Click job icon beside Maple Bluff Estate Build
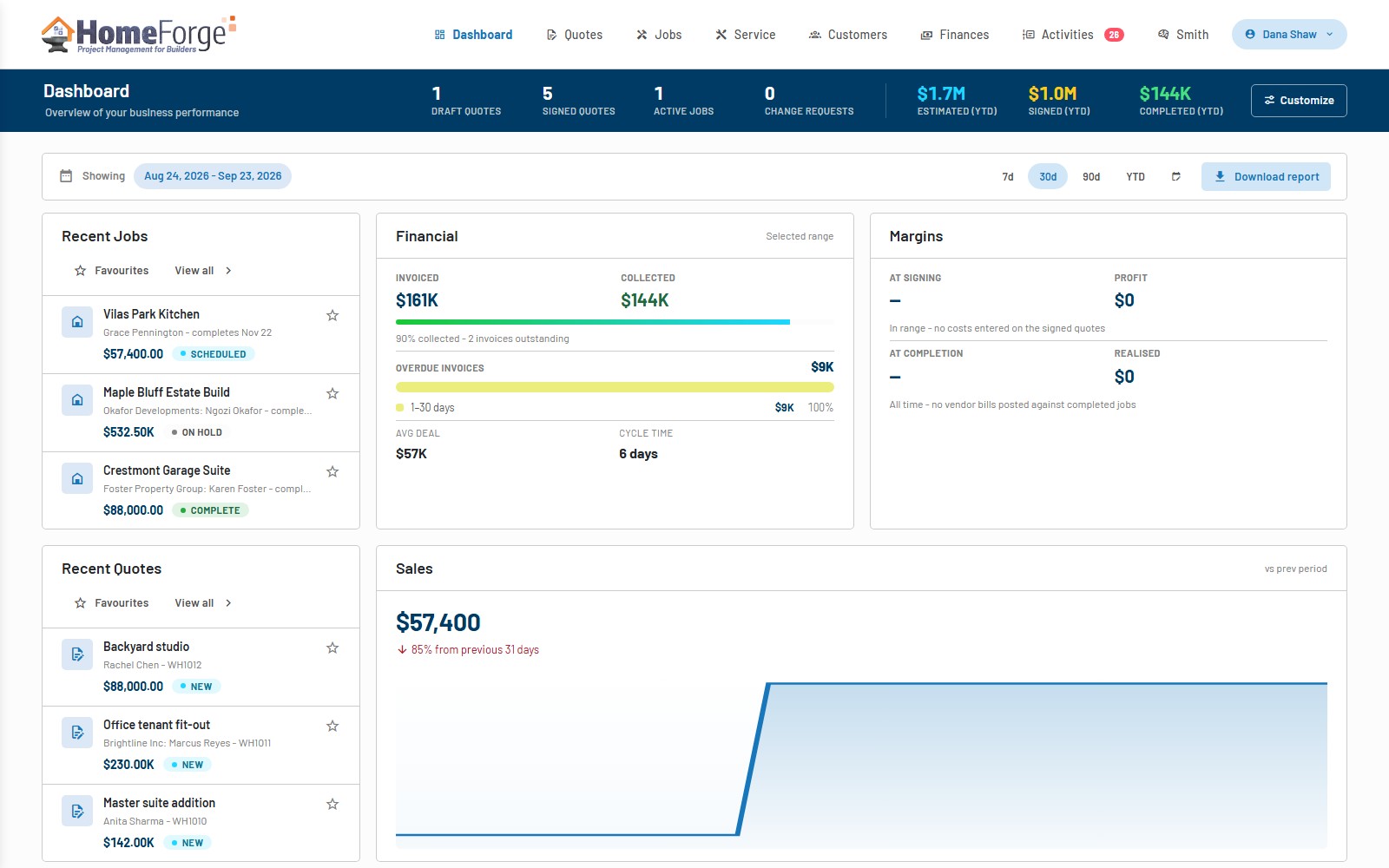Image resolution: width=1389 pixels, height=868 pixels. pos(77,400)
